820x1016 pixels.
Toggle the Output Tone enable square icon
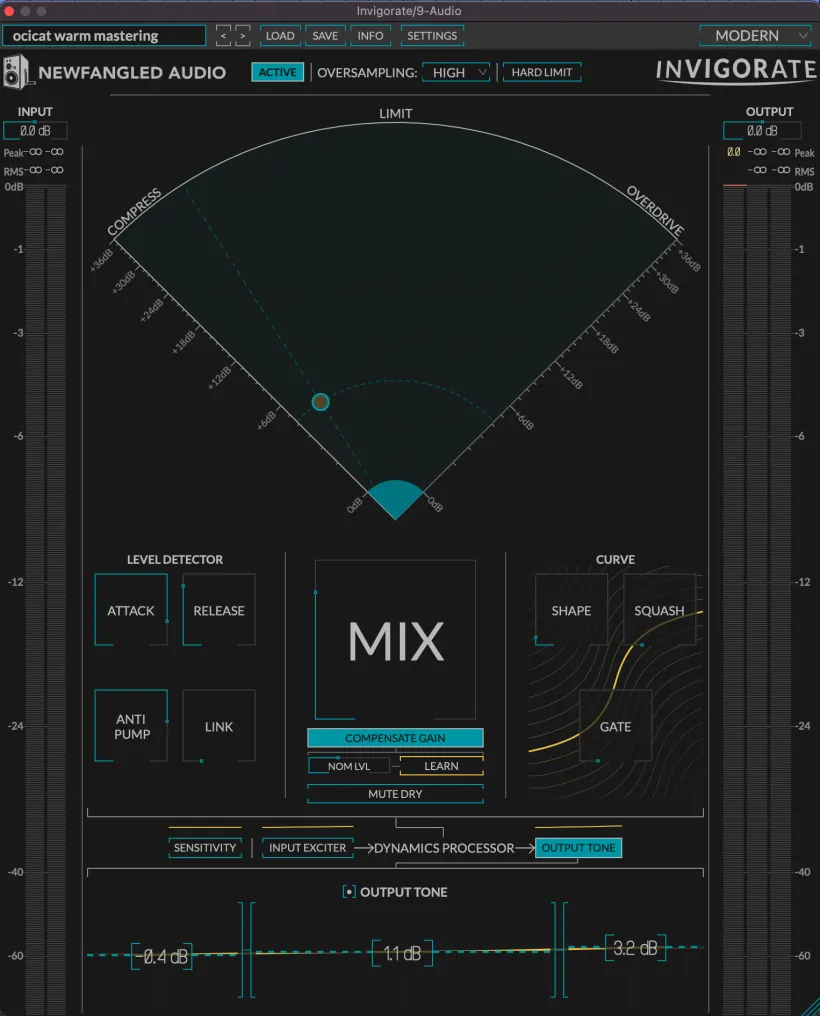tap(348, 892)
